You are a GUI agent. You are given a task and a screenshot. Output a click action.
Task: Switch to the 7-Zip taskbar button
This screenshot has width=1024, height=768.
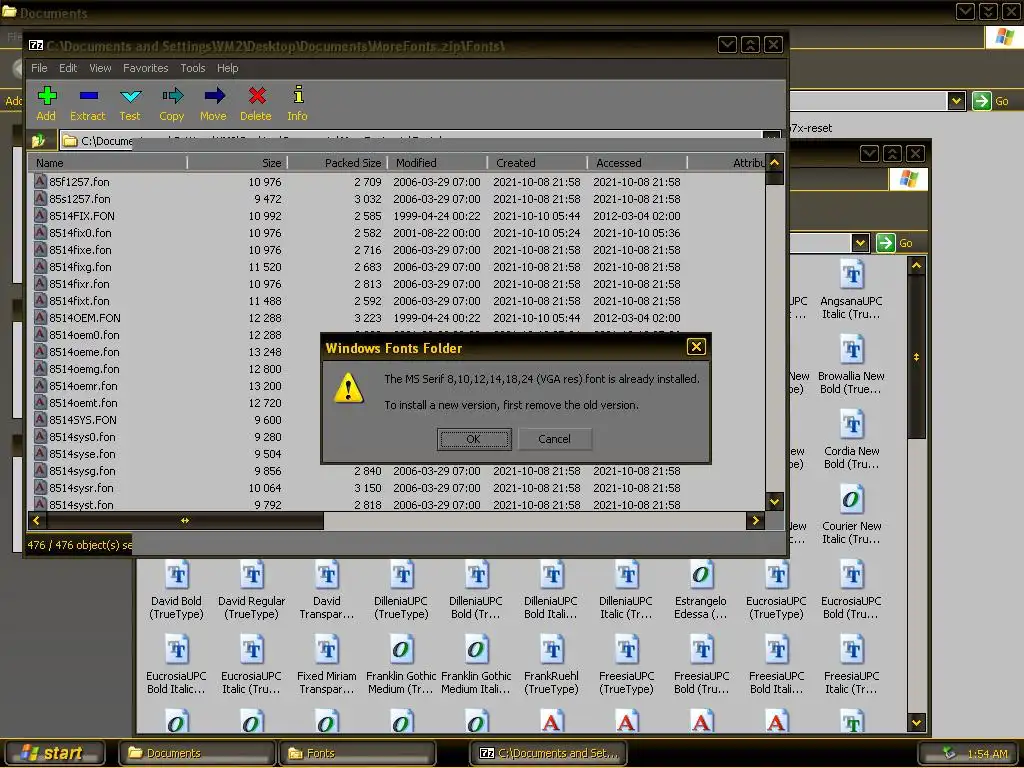point(548,753)
